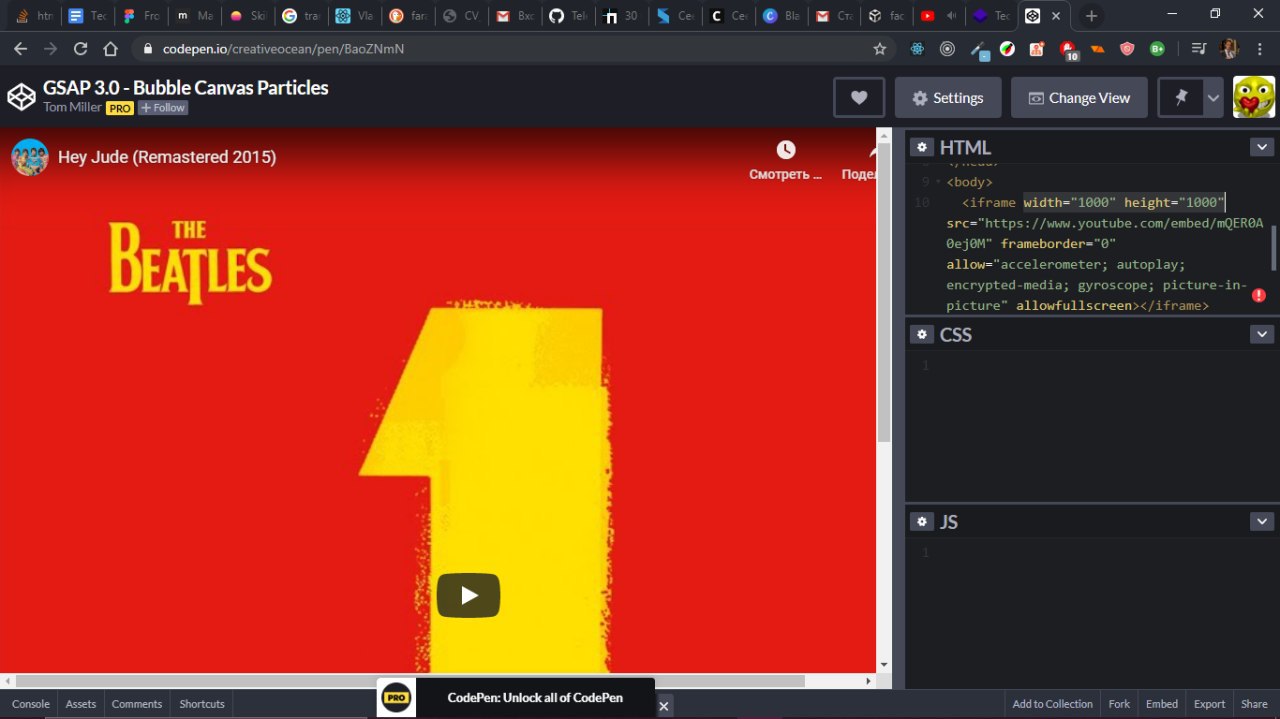1280x719 pixels.
Task: Switch to the Google Docs tab
Action: point(87,16)
